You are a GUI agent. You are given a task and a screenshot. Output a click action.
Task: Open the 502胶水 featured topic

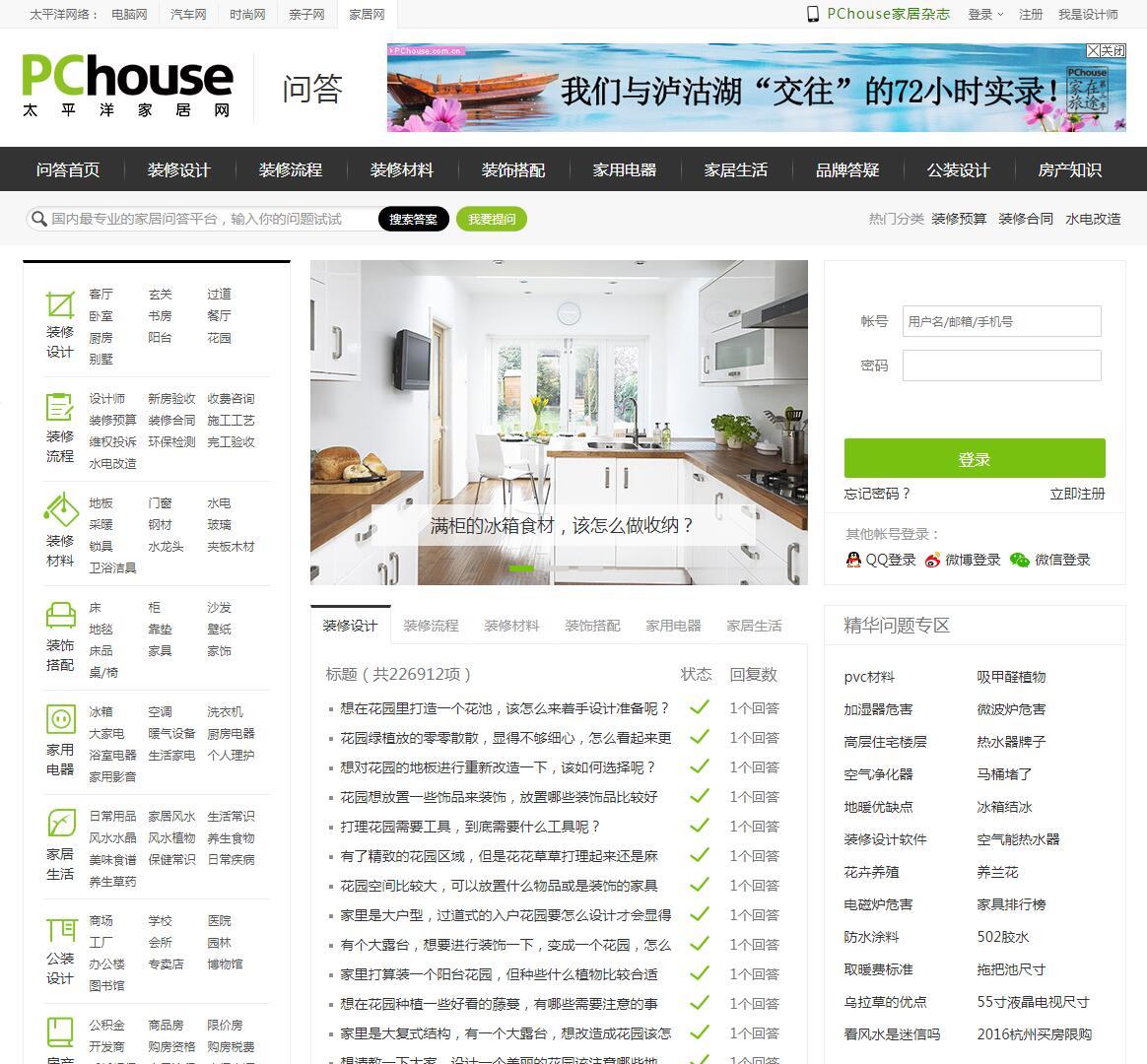pyautogui.click(x=1003, y=937)
